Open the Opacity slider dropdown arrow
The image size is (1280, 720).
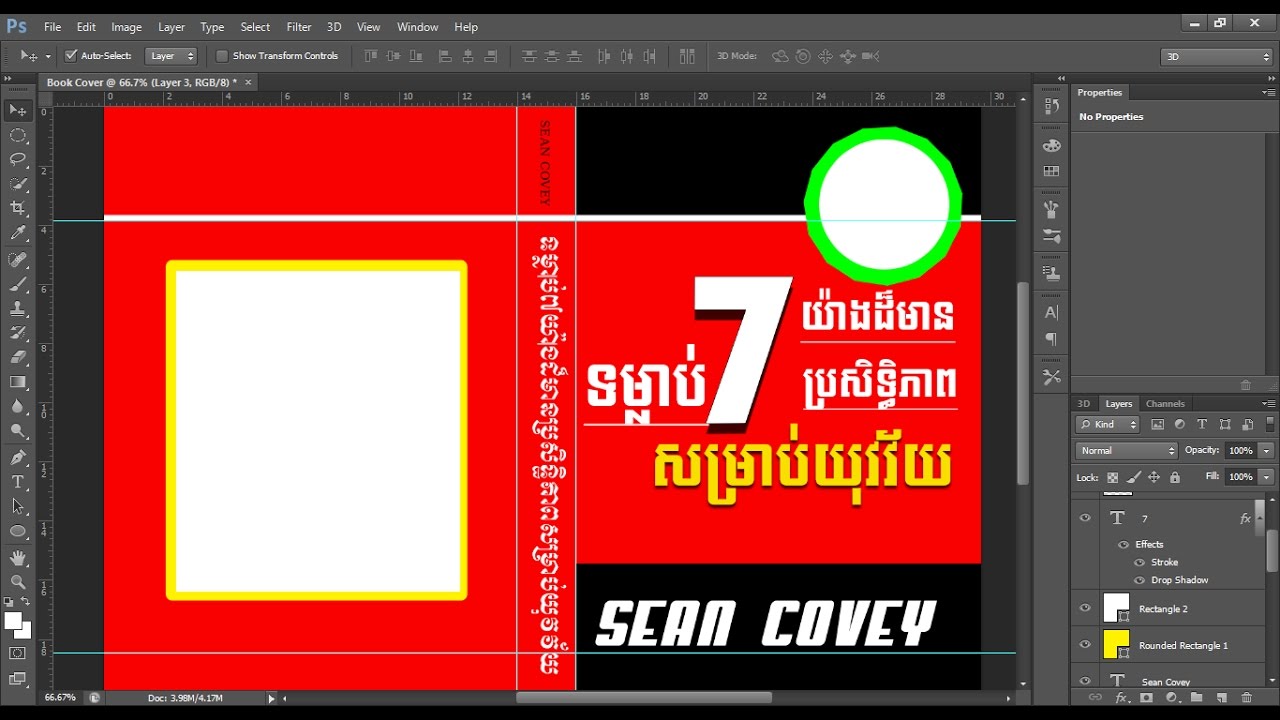pyautogui.click(x=1266, y=451)
